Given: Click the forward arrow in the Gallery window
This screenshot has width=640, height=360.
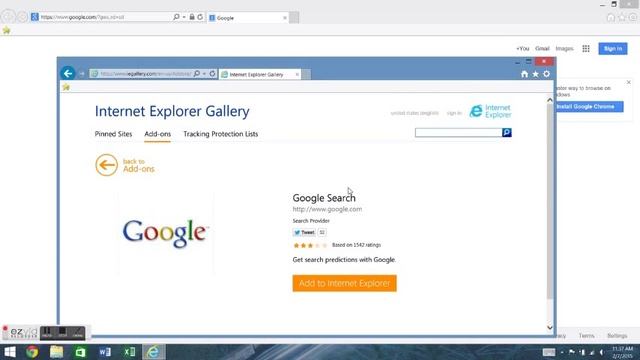Looking at the screenshot, I should [x=82, y=74].
